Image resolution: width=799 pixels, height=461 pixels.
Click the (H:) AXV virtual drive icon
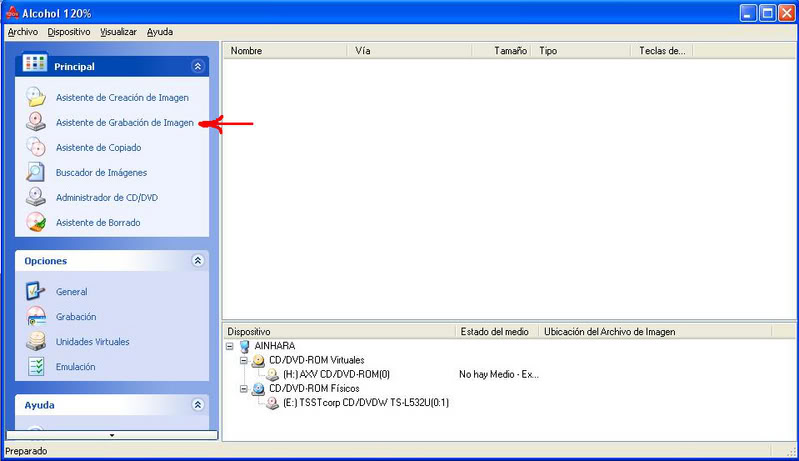coord(273,374)
